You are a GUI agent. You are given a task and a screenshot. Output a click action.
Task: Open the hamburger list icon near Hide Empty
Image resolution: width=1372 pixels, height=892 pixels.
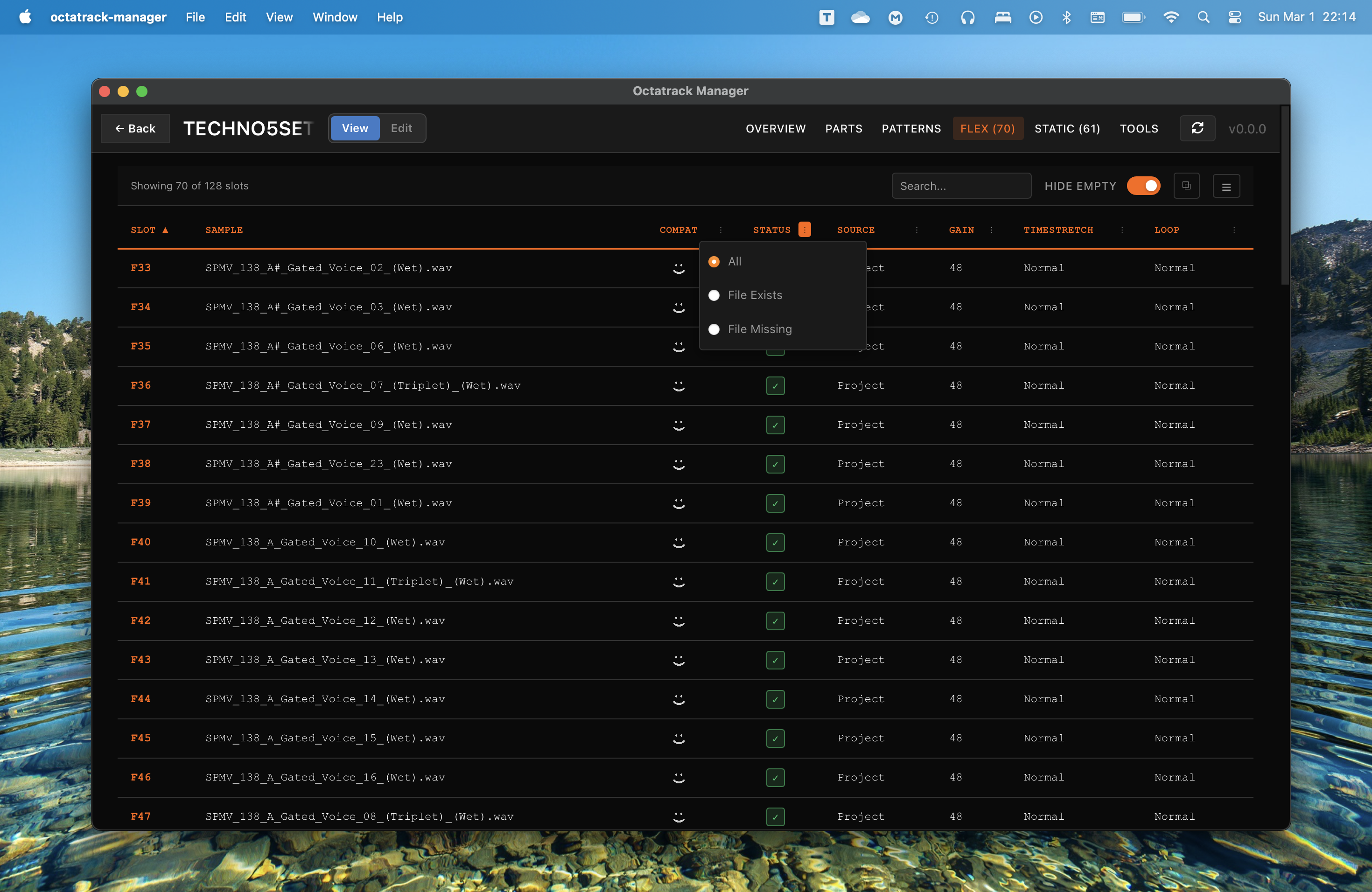point(1227,186)
